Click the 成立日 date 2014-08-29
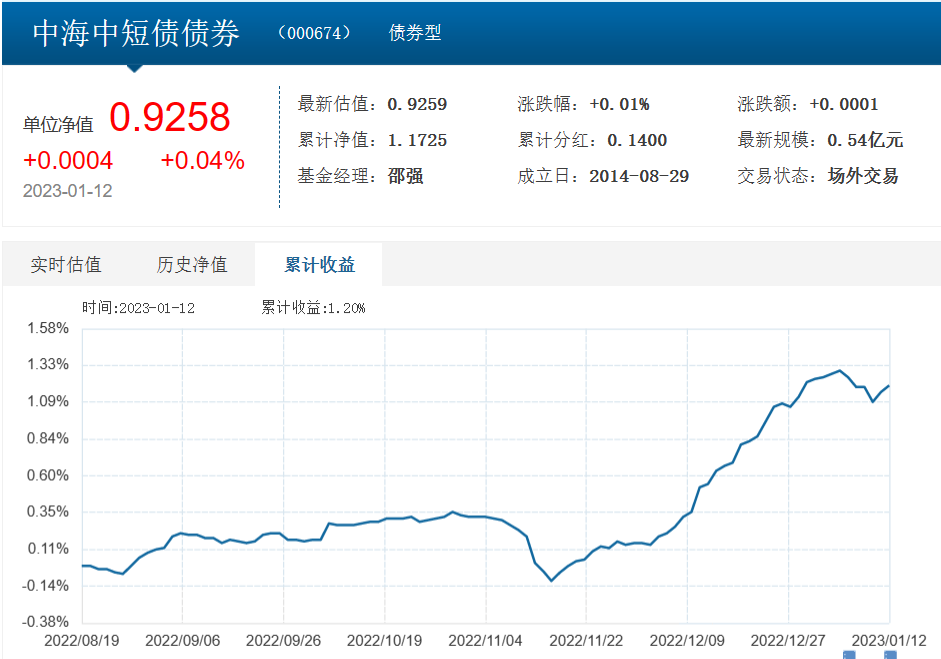The width and height of the screenshot is (941, 659). [639, 176]
